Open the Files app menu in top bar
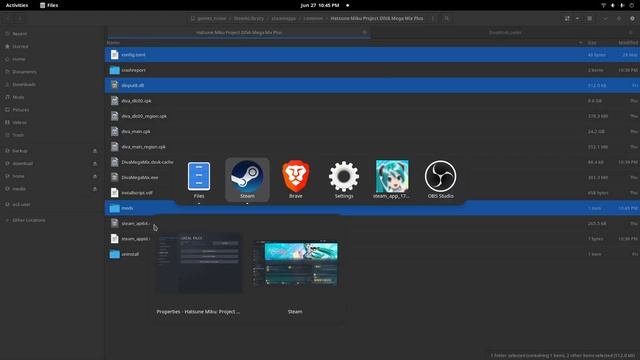 tap(49, 5)
